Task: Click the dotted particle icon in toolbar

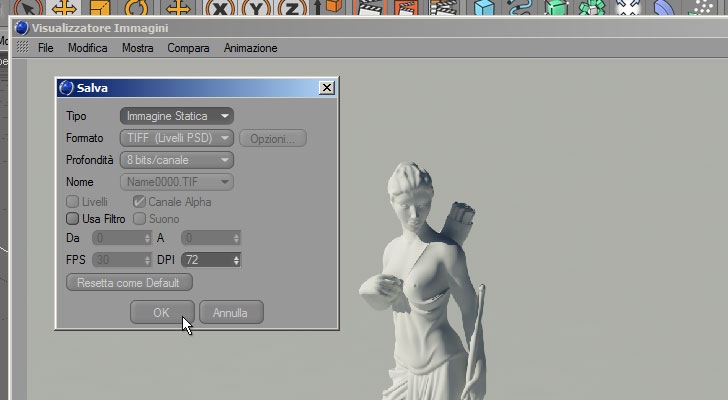Action: pyautogui.click(x=702, y=7)
